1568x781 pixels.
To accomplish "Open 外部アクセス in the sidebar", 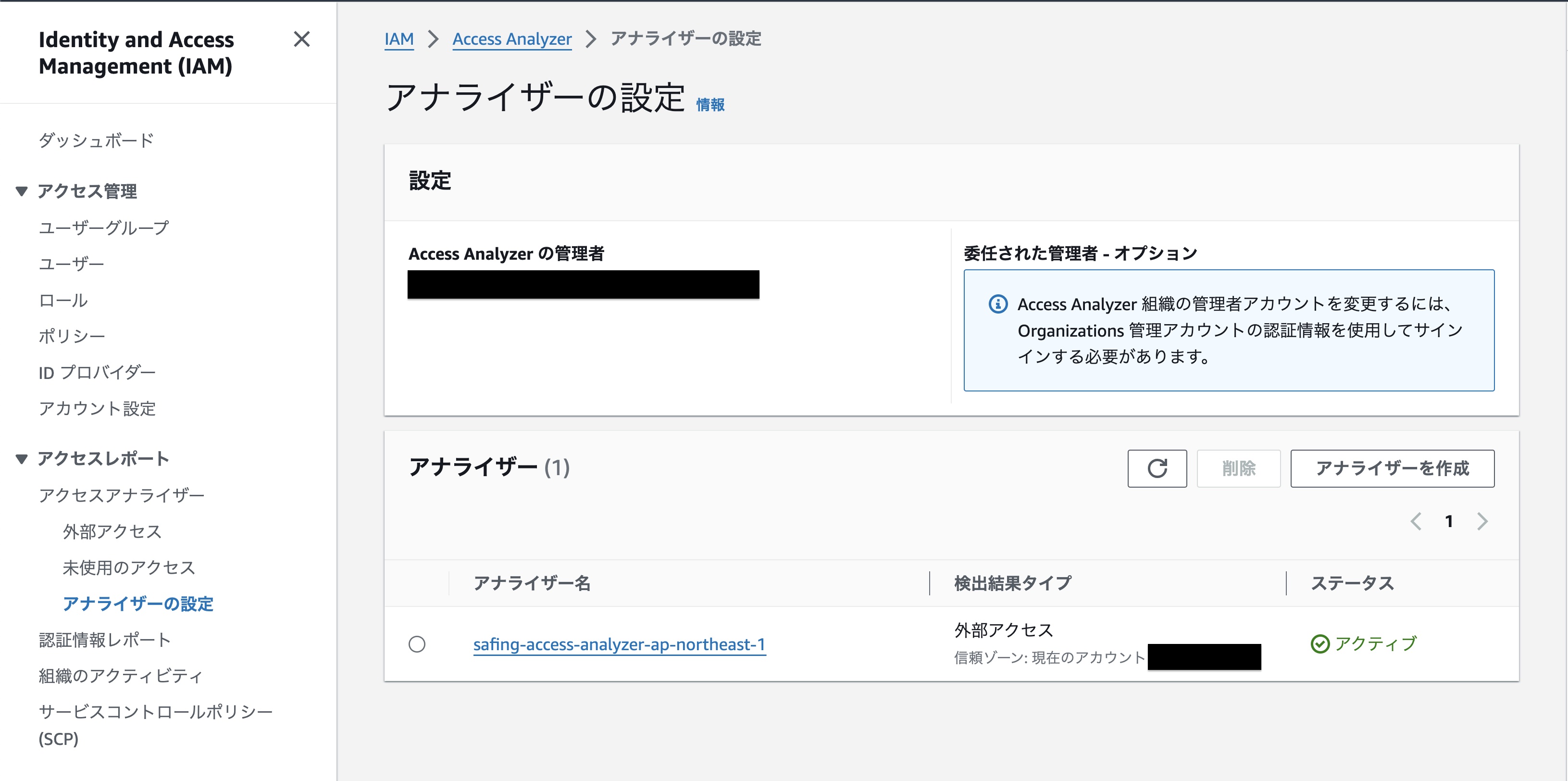I will tap(112, 531).
